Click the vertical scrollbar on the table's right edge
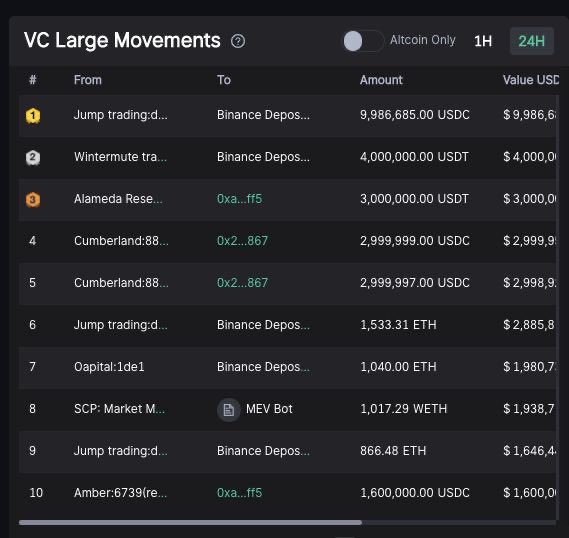569x538 pixels. point(557,307)
